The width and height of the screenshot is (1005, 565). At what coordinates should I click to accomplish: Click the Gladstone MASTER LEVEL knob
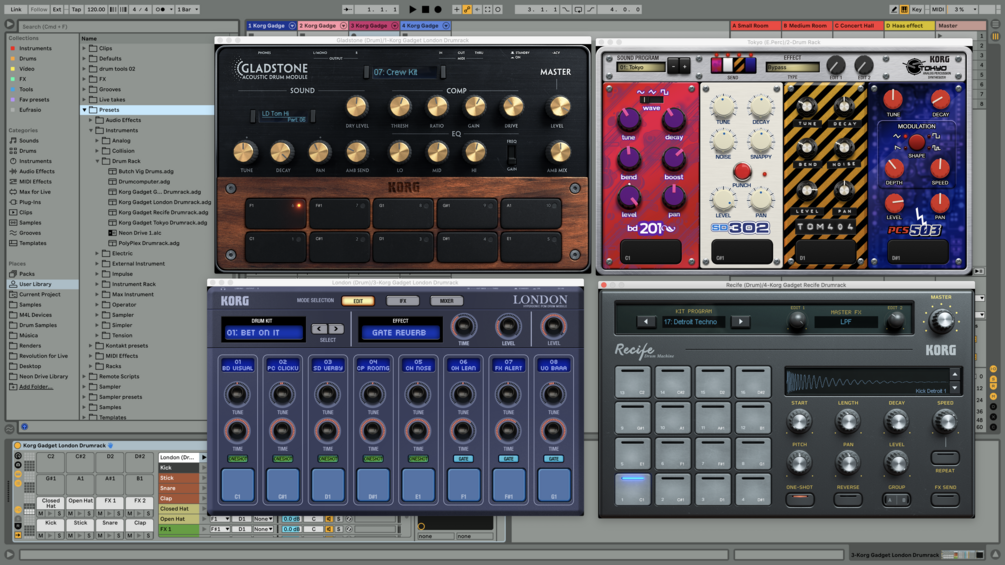pos(559,107)
